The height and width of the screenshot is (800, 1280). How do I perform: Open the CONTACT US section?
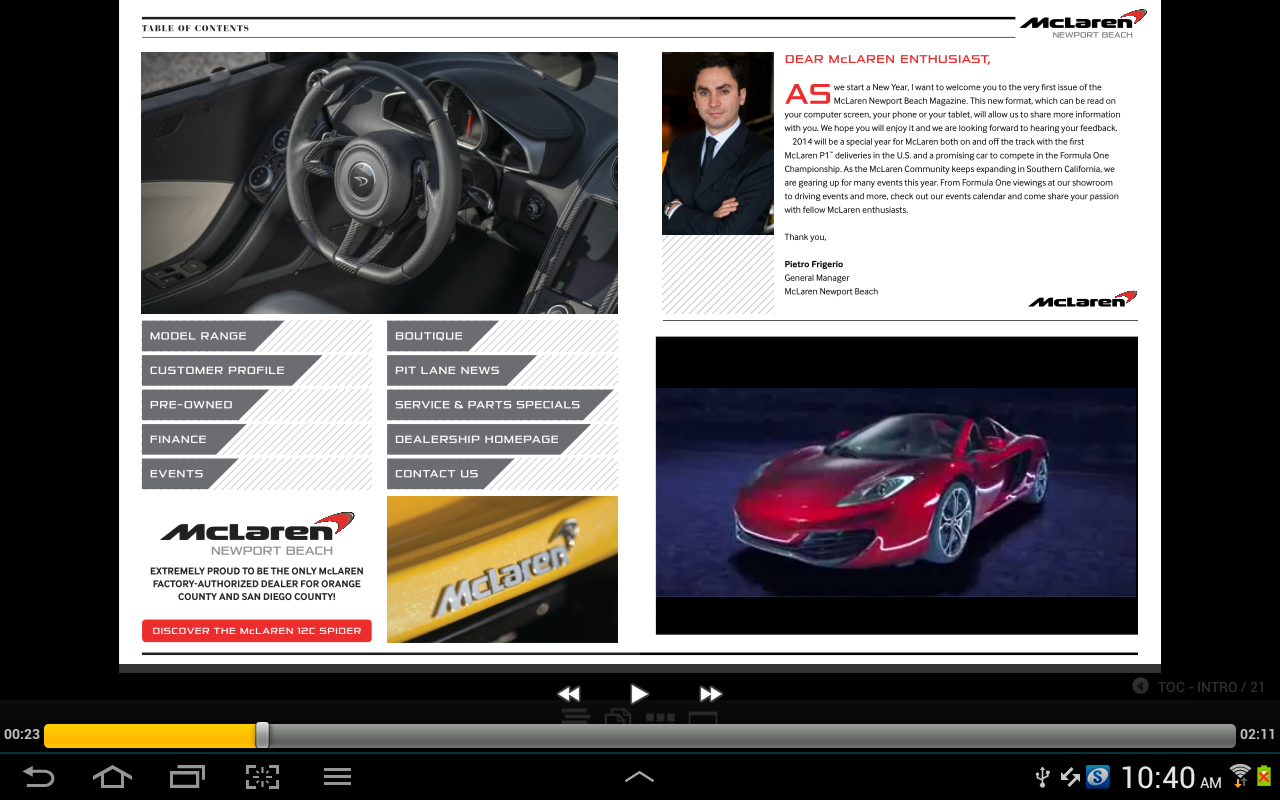(451, 474)
